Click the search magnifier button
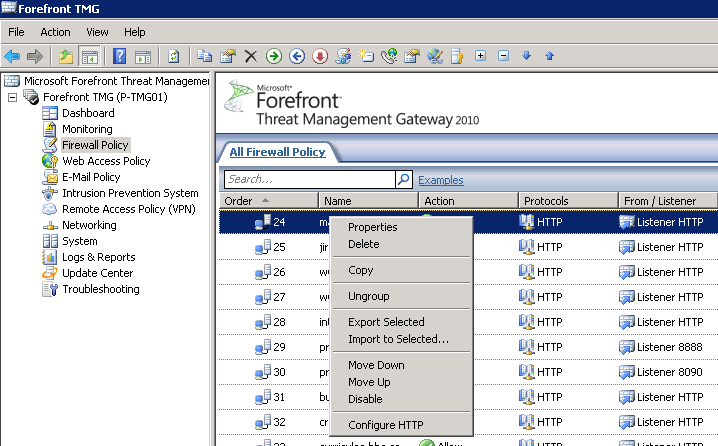Screen dimensions: 718x446 (404, 179)
